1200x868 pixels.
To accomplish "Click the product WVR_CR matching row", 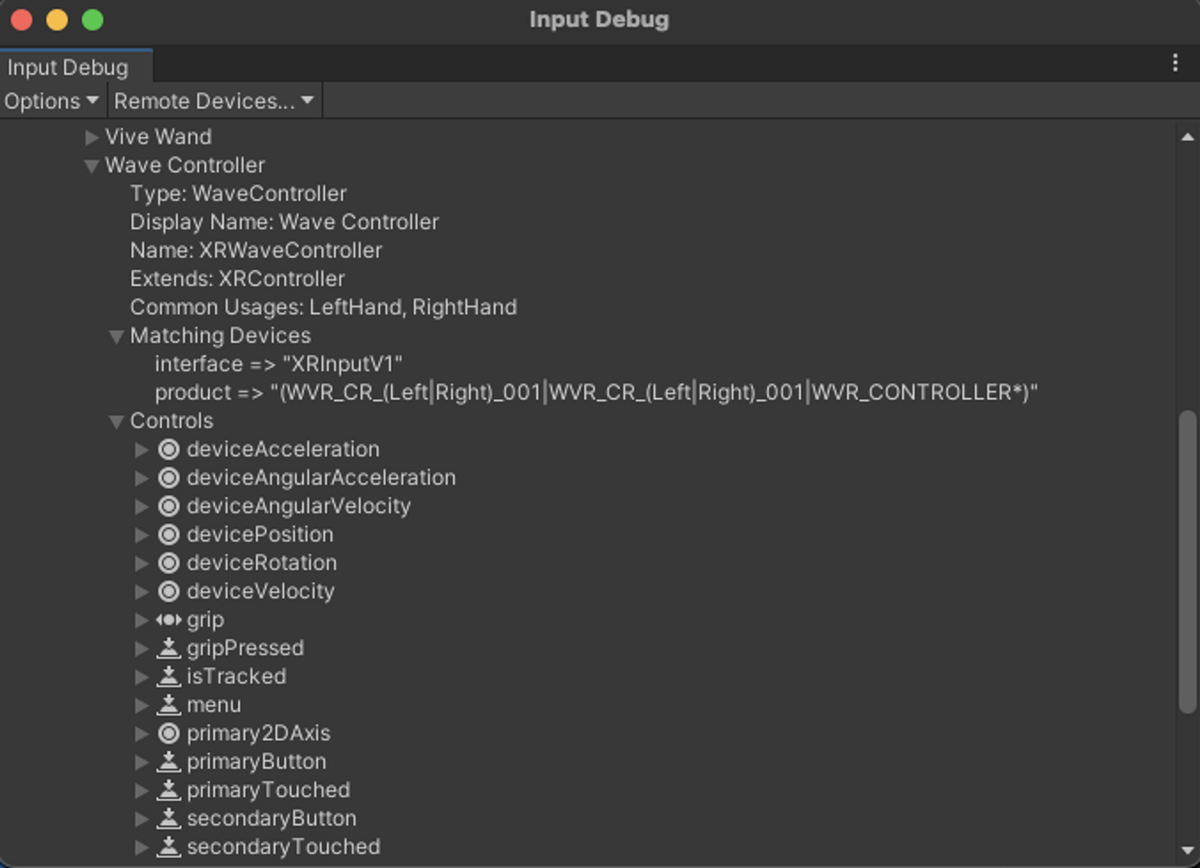I will (590, 393).
